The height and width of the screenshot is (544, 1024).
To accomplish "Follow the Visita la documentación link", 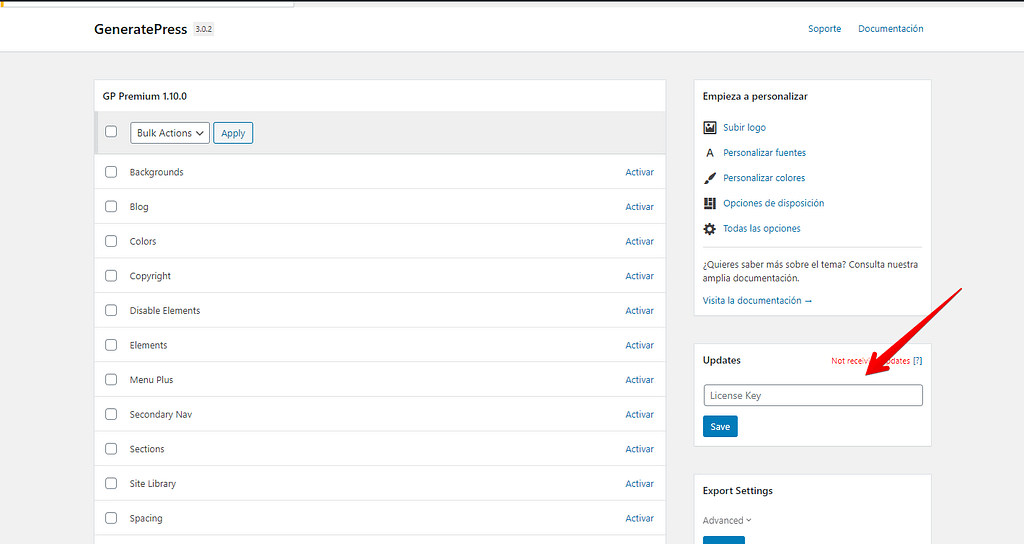I will [x=757, y=300].
